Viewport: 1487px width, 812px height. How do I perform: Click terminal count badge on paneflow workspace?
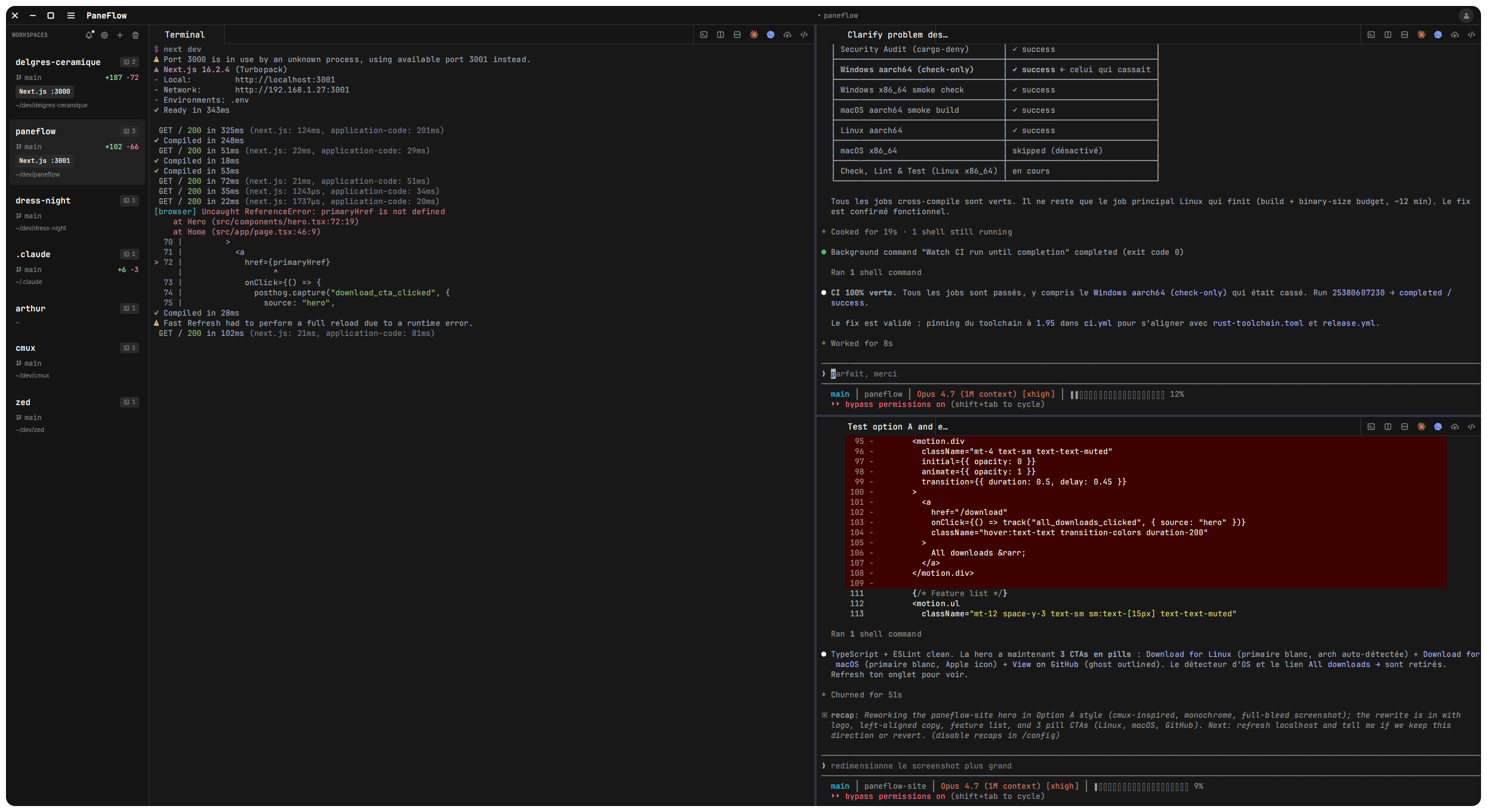[x=130, y=131]
